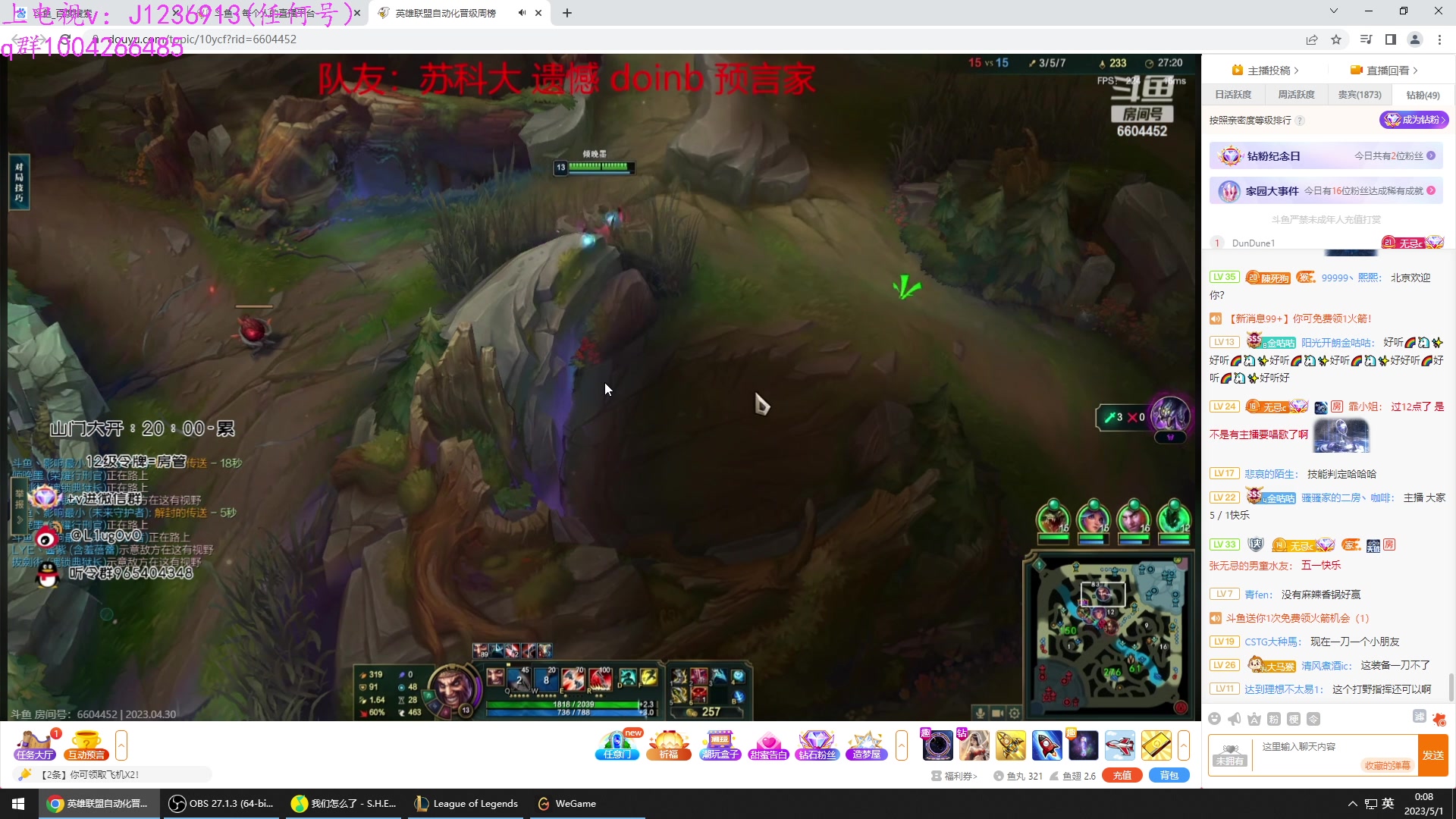This screenshot has height=819, width=1456.
Task: Open a new Chrome tab
Action: [567, 13]
